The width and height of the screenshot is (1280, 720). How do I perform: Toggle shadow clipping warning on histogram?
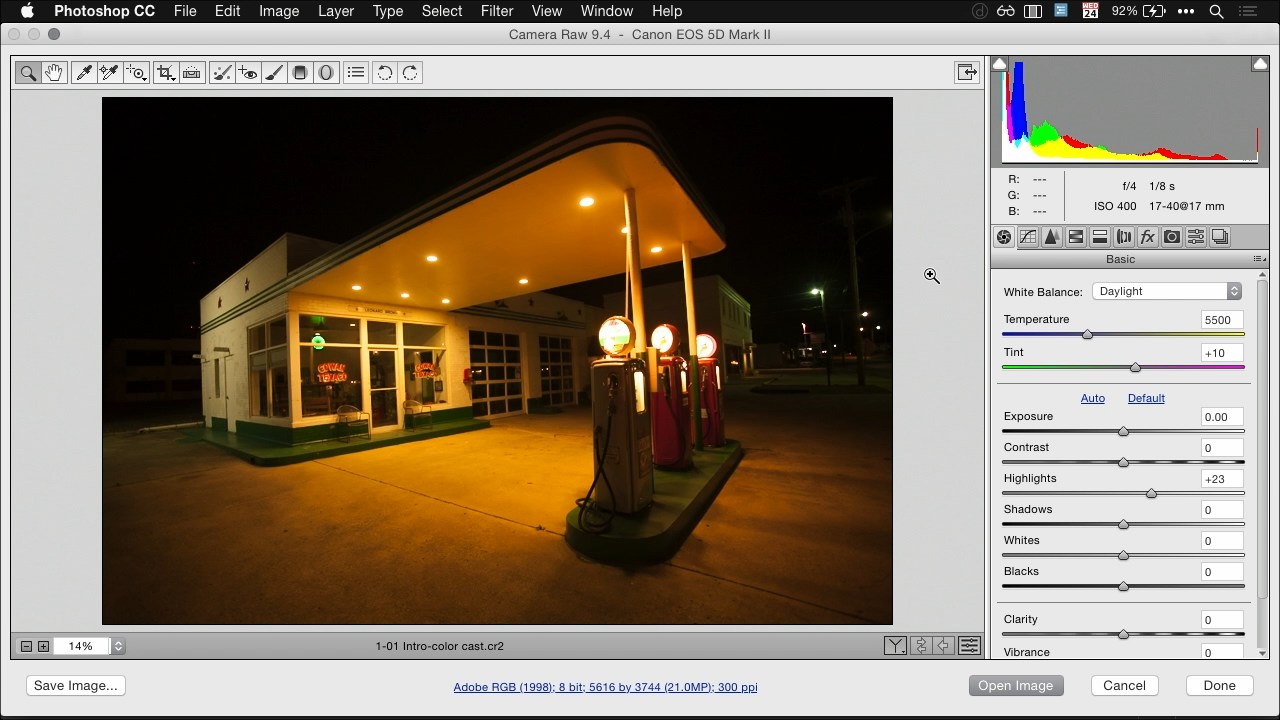click(999, 64)
